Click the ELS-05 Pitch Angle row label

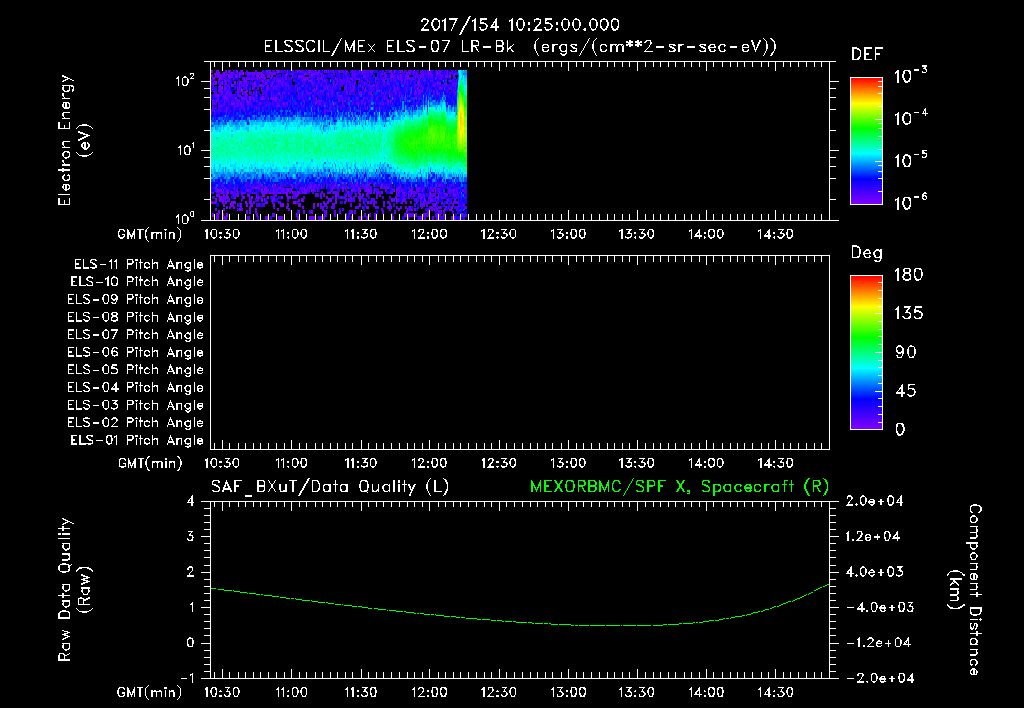point(136,370)
